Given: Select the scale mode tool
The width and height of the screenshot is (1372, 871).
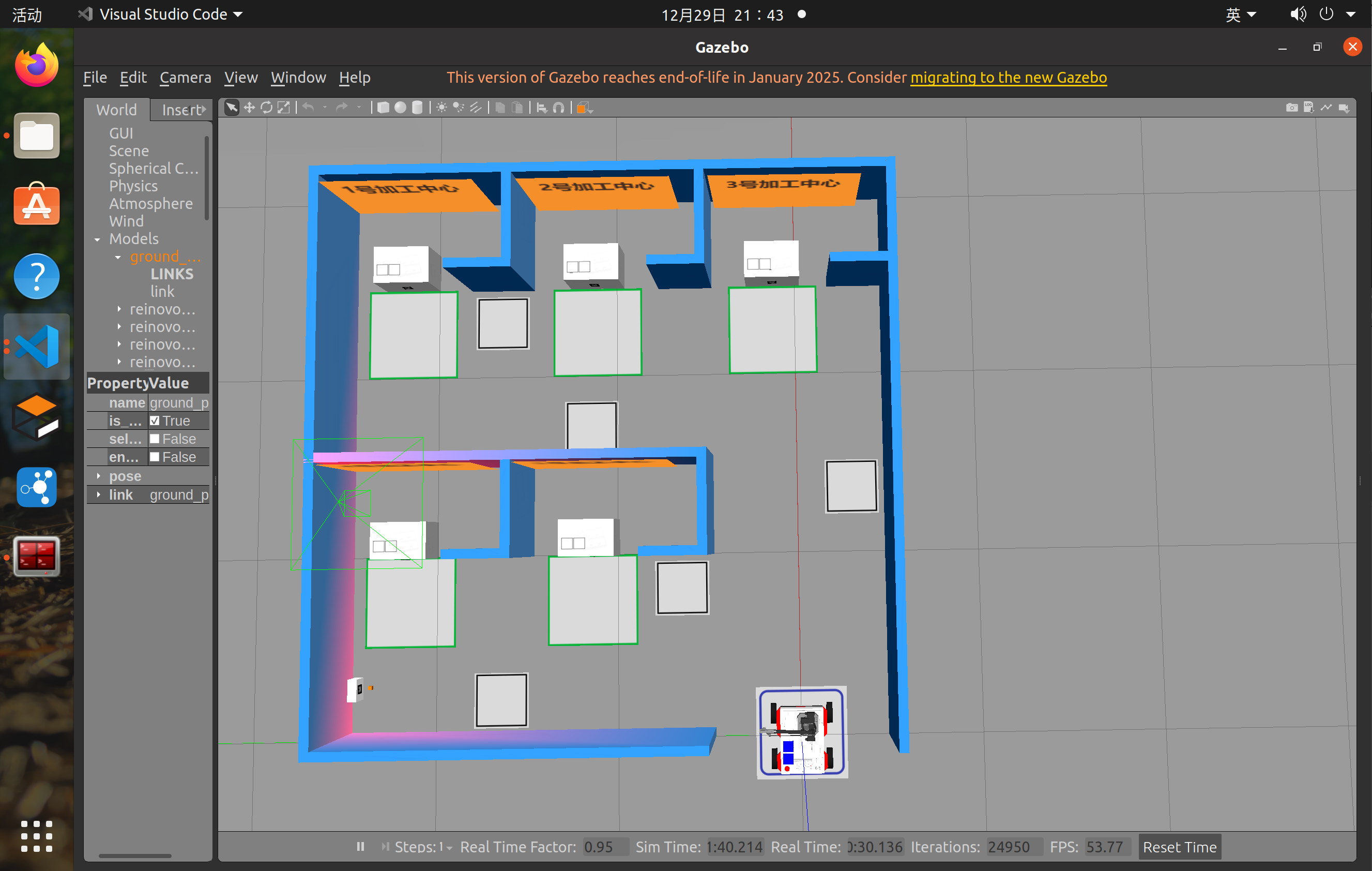Looking at the screenshot, I should [283, 108].
